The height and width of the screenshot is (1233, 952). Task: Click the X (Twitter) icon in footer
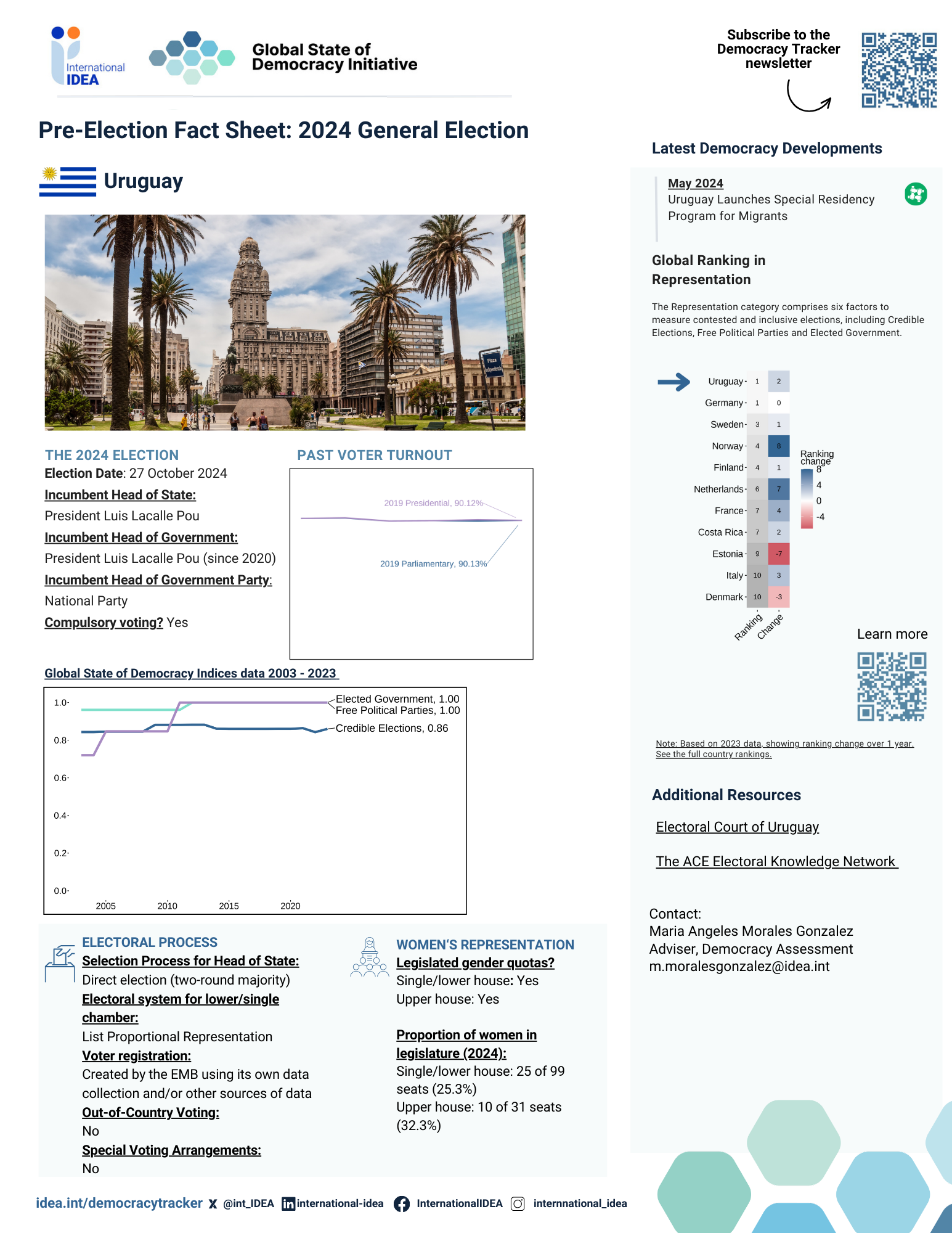[x=213, y=1204]
